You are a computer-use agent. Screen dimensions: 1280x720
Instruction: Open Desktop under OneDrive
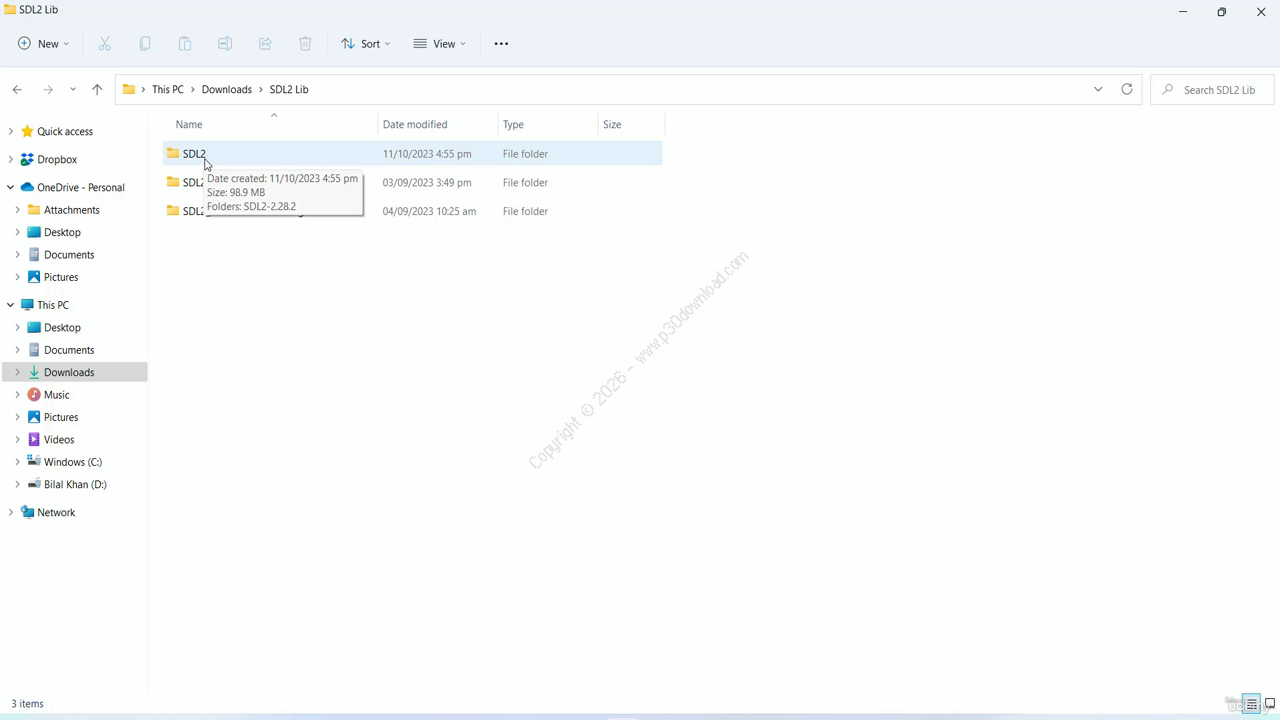click(62, 232)
